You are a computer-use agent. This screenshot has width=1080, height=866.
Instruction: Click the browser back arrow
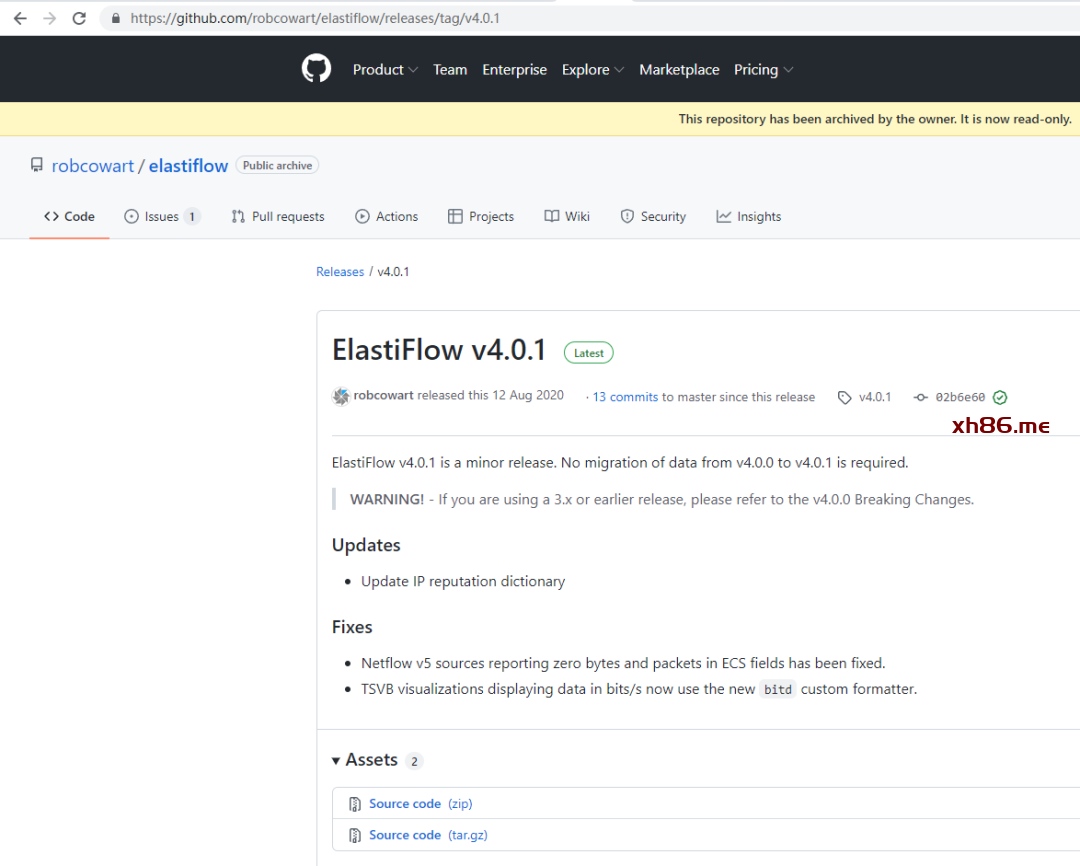pos(20,18)
